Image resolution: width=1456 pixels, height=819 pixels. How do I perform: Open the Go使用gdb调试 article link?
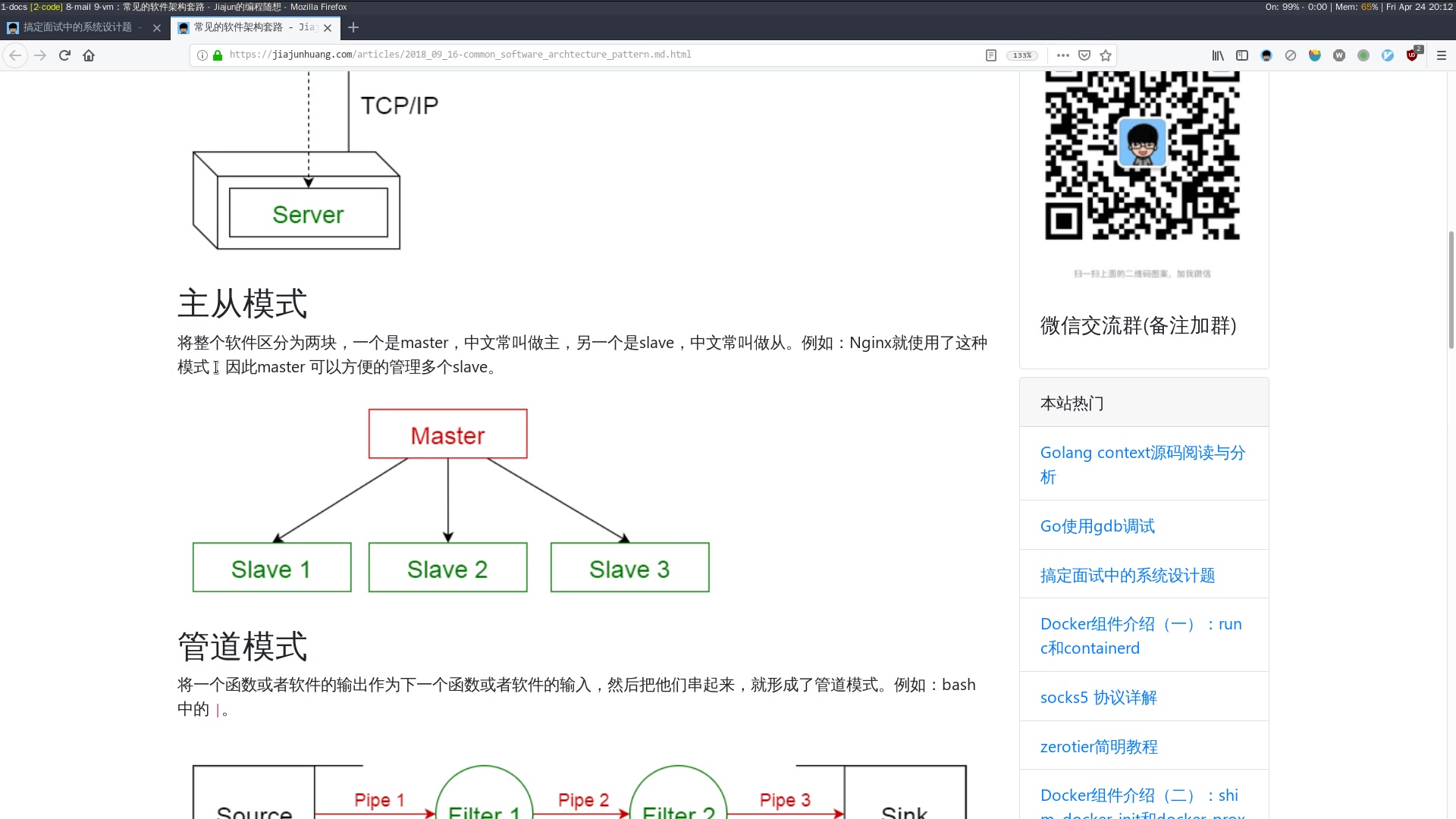coord(1097,526)
